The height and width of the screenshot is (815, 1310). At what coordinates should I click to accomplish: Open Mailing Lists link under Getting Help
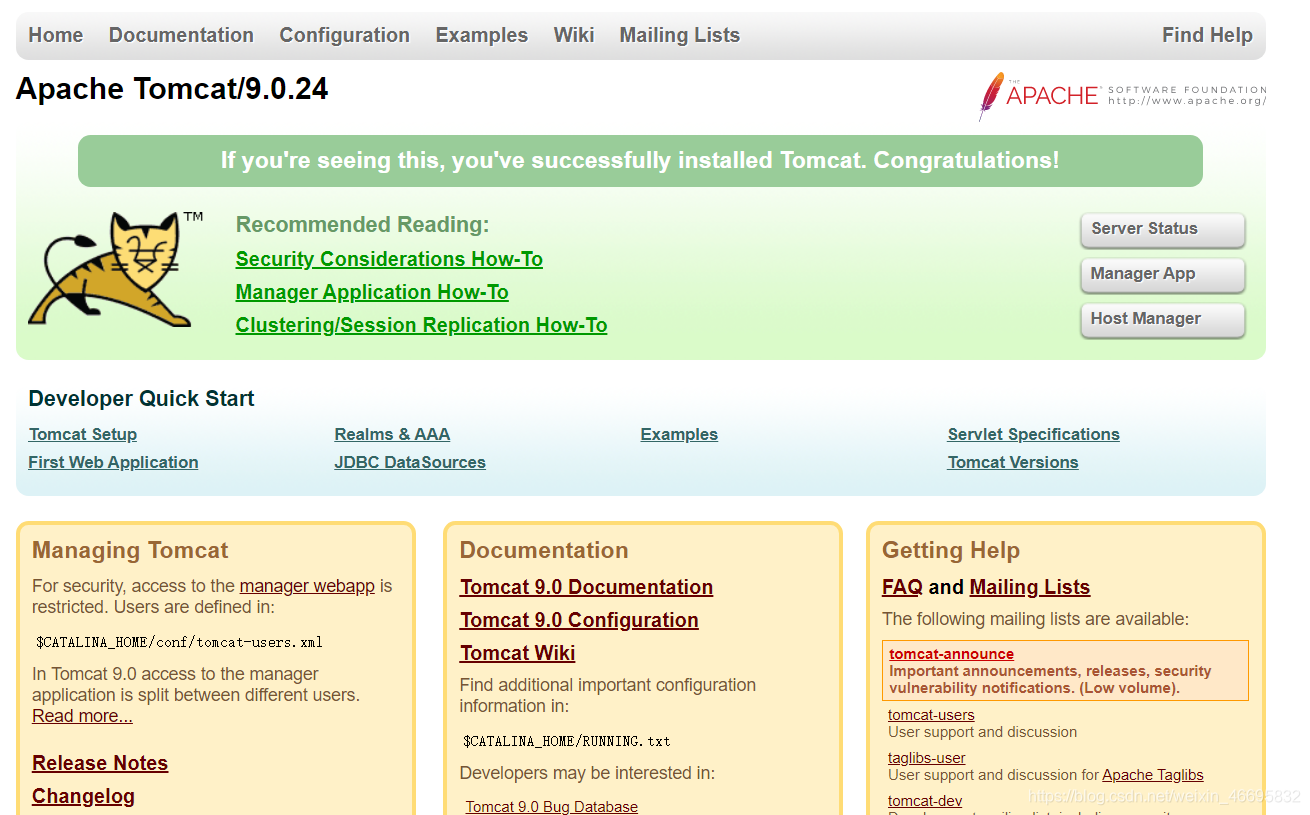pyautogui.click(x=1030, y=587)
